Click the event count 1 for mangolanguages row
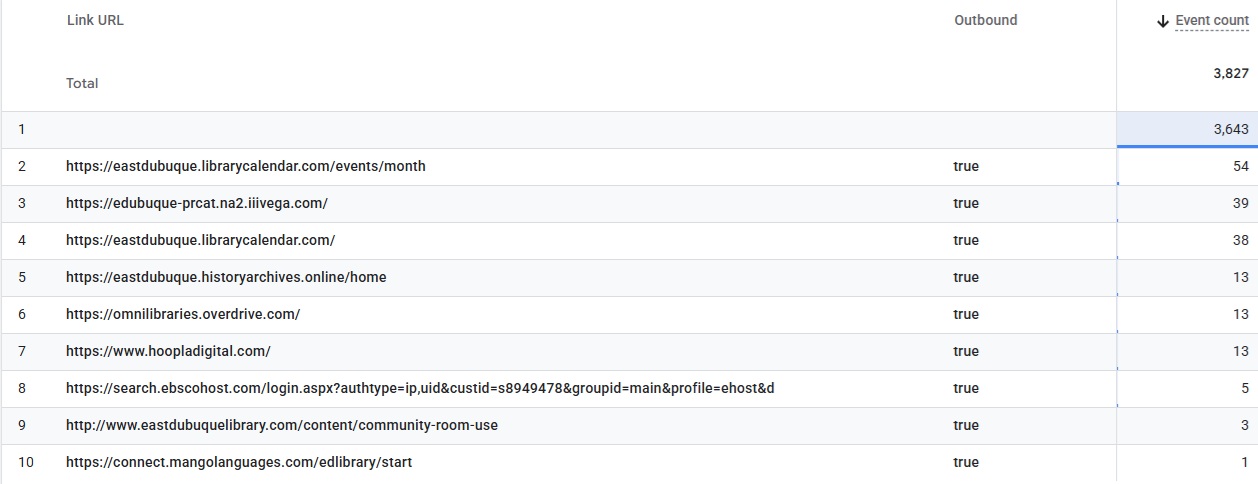 1245,462
